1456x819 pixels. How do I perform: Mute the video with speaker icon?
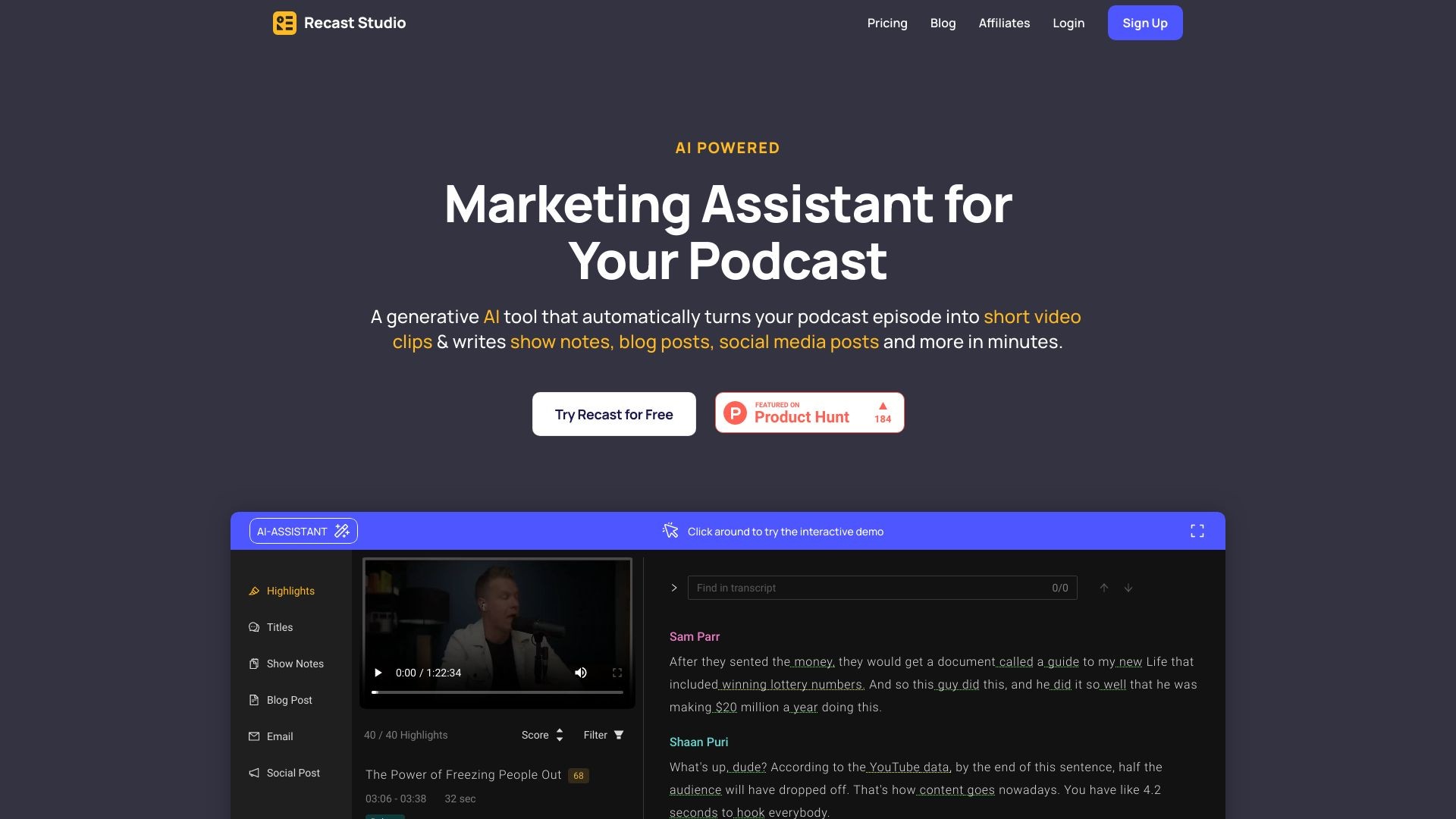click(581, 673)
